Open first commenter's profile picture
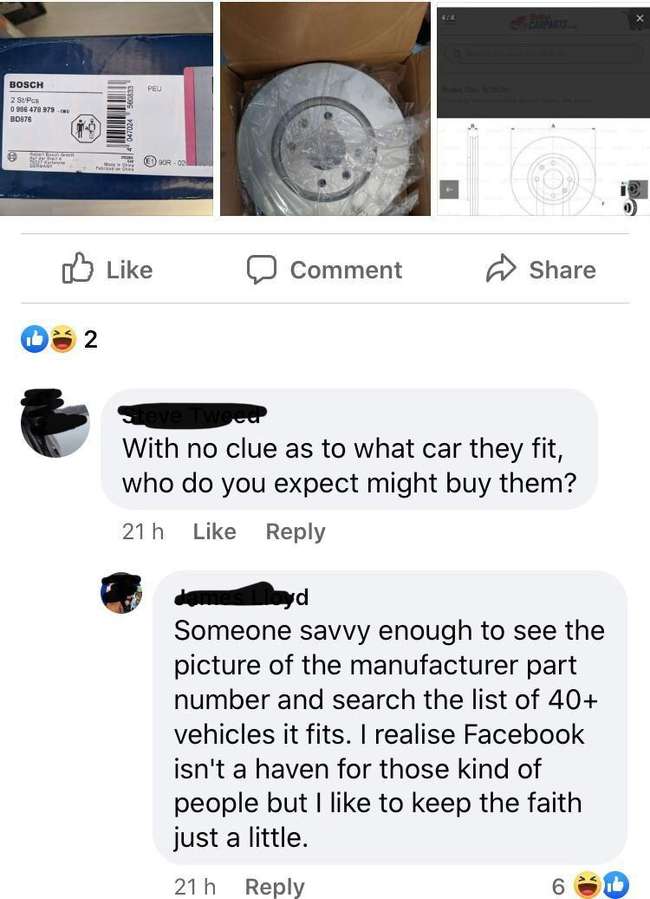650x899 pixels. pyautogui.click(x=56, y=423)
